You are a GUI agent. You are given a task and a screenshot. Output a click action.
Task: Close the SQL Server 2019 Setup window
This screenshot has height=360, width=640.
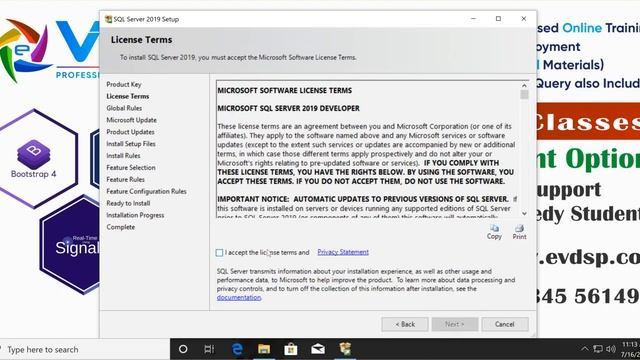coord(524,19)
